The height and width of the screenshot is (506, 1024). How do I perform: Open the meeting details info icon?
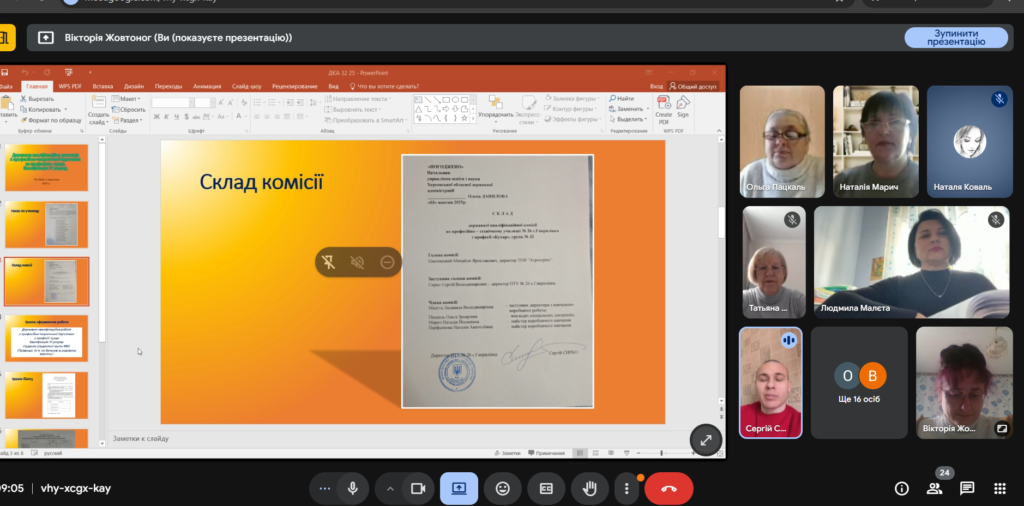click(x=901, y=488)
